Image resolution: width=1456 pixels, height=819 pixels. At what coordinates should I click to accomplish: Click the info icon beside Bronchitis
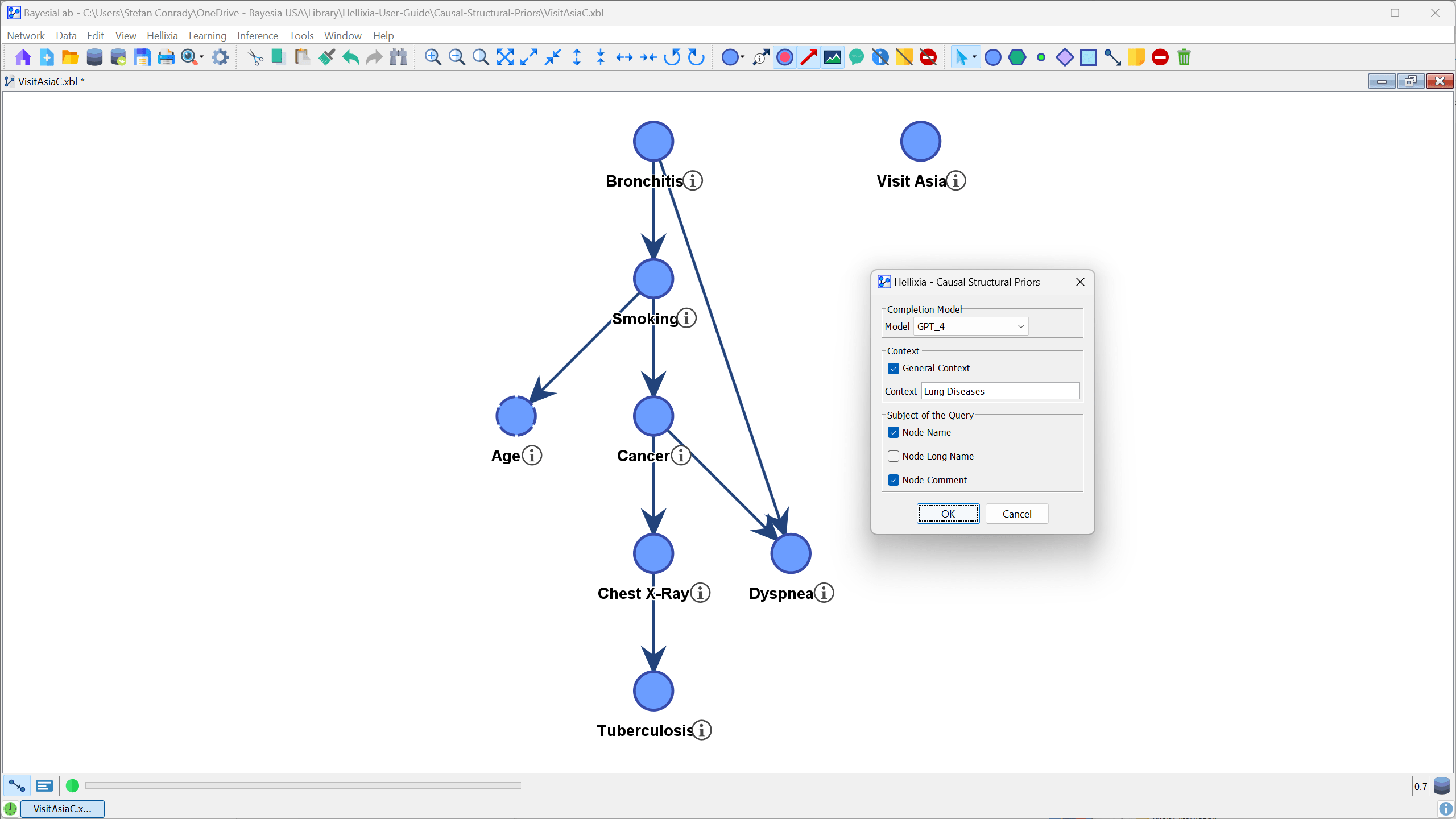693,181
